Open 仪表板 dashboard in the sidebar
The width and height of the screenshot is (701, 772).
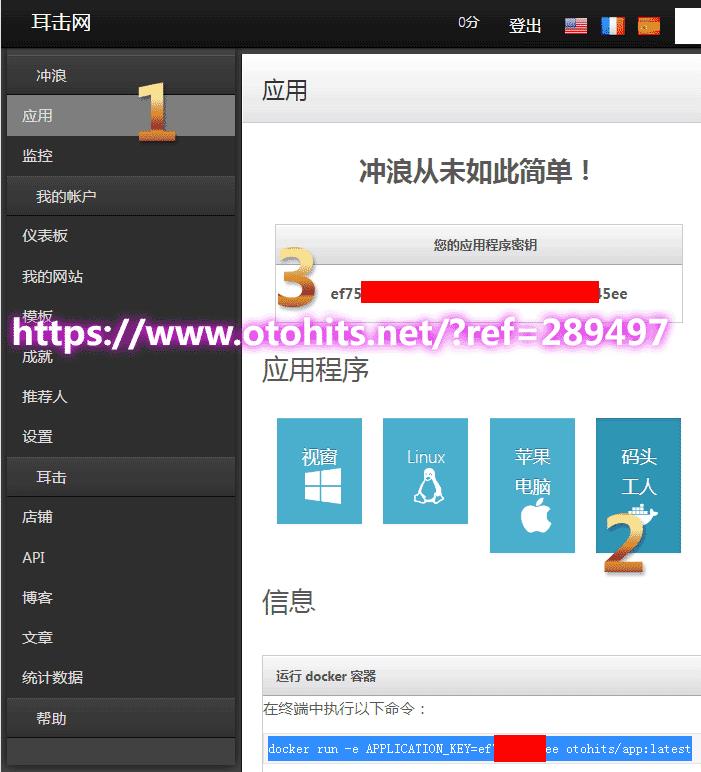point(121,235)
